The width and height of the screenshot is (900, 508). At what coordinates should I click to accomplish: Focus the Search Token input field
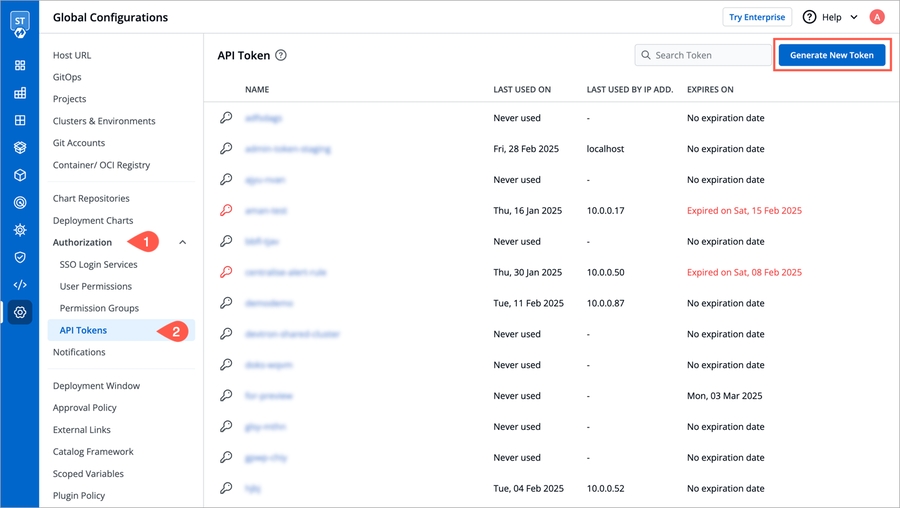coord(710,55)
